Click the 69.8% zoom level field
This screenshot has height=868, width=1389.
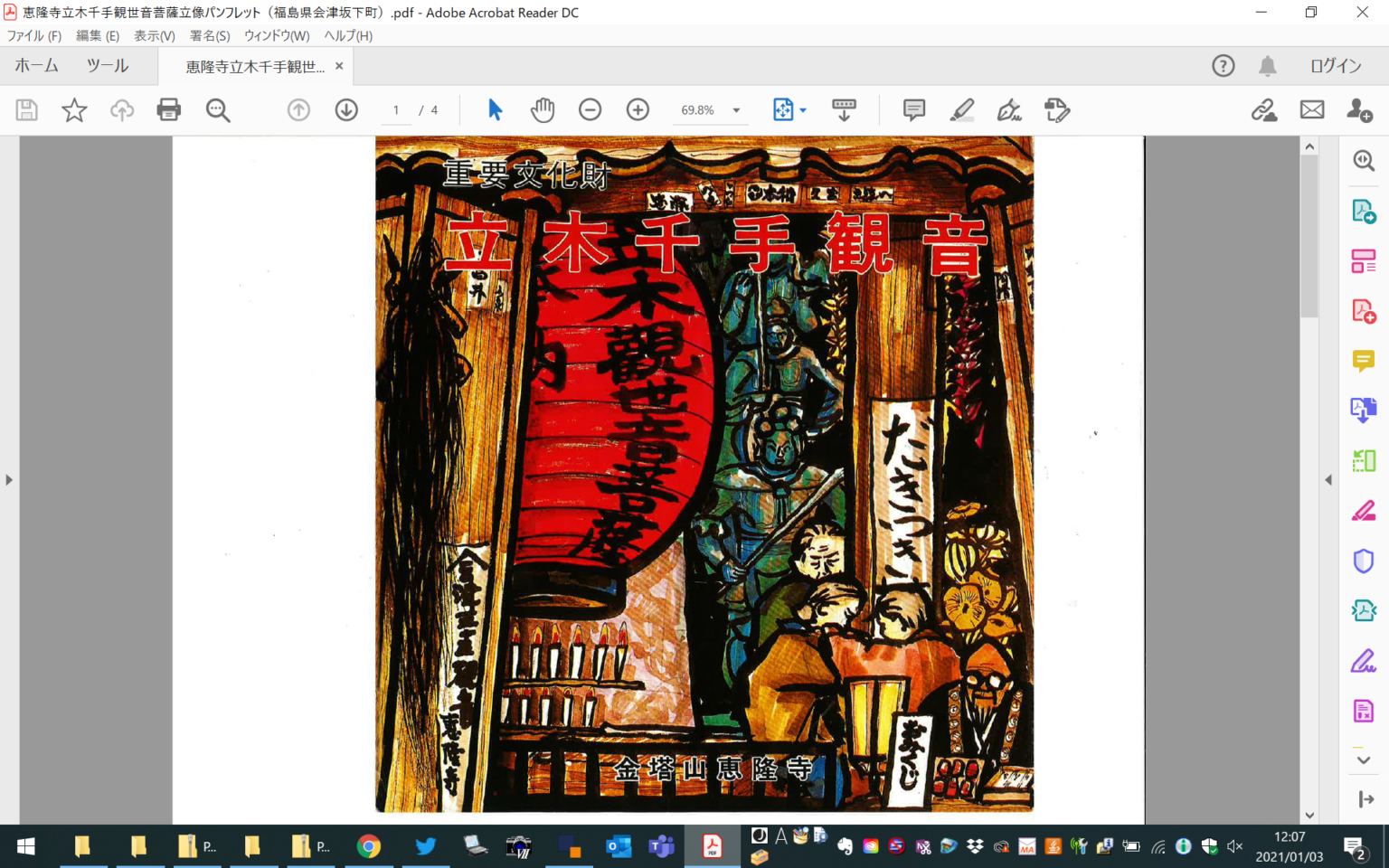[x=697, y=110]
